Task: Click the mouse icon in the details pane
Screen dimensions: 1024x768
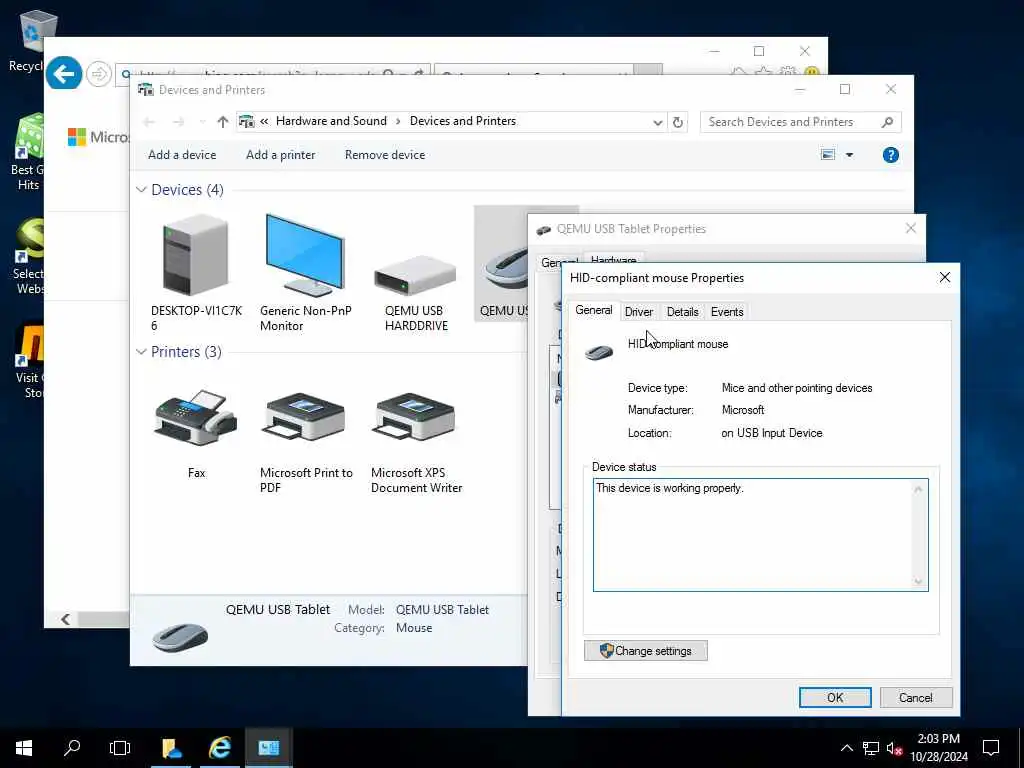Action: pyautogui.click(x=180, y=636)
